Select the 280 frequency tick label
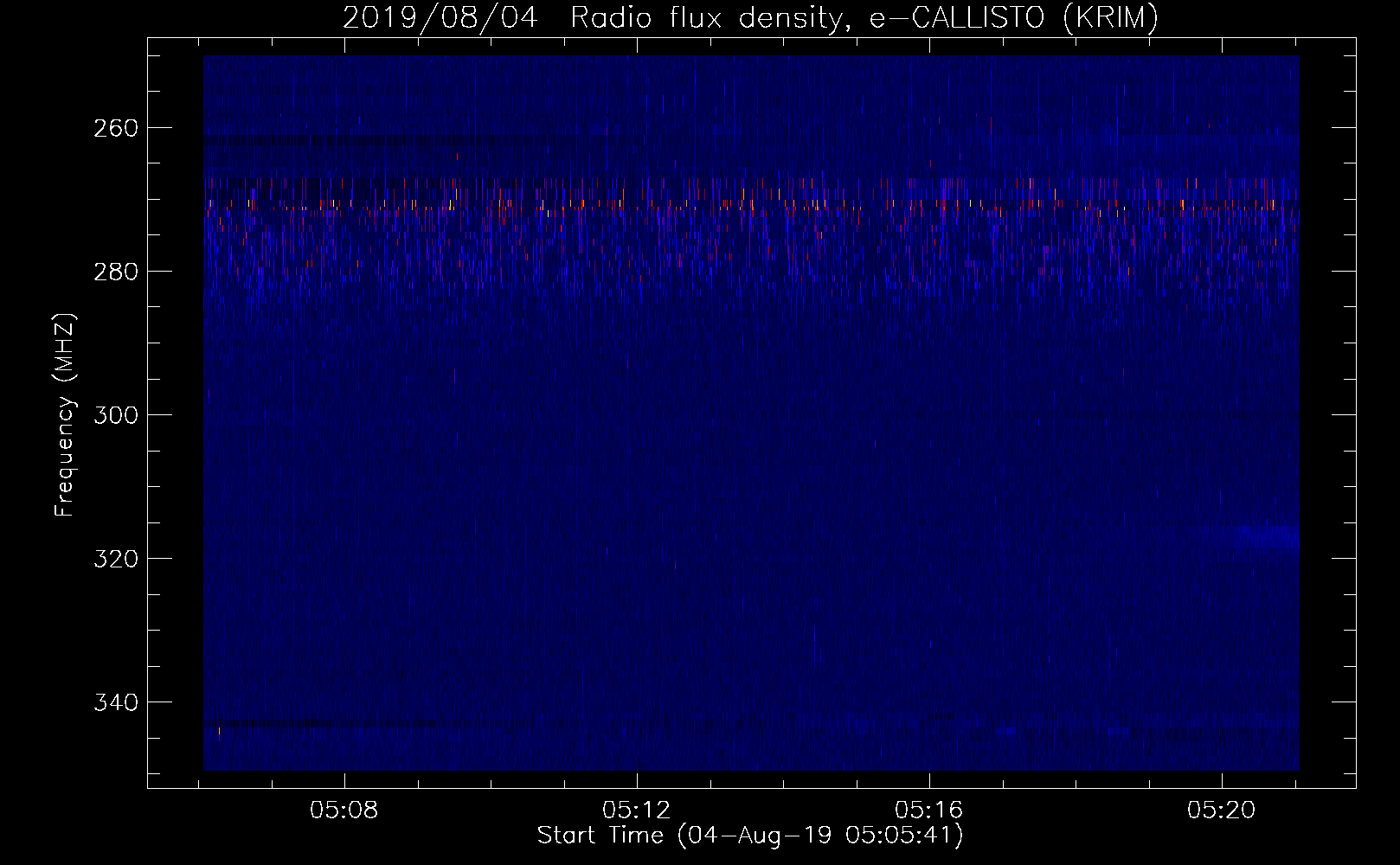Viewport: 1400px width, 865px height. [x=115, y=272]
